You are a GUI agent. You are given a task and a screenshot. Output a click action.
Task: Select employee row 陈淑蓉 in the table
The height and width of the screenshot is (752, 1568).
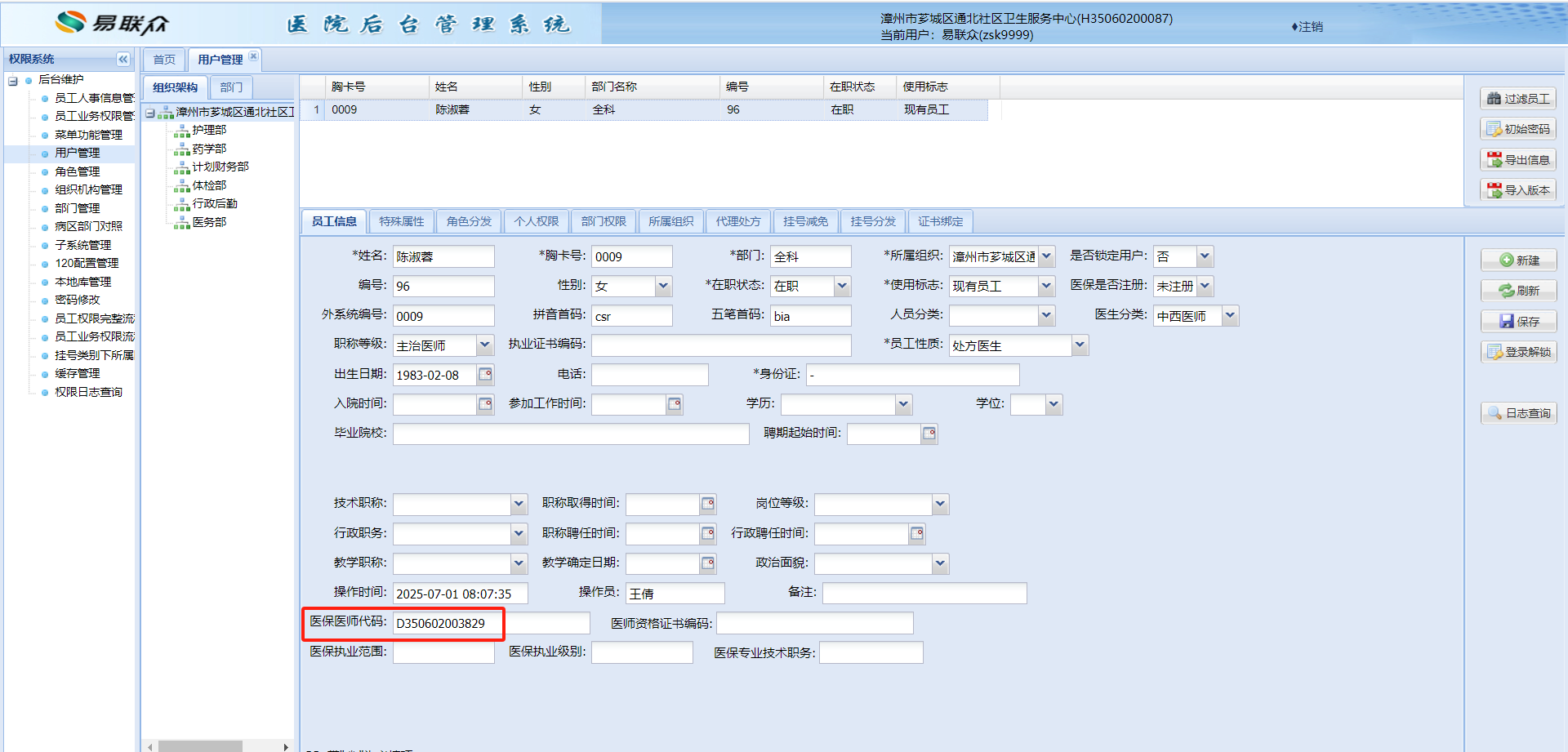[644, 109]
